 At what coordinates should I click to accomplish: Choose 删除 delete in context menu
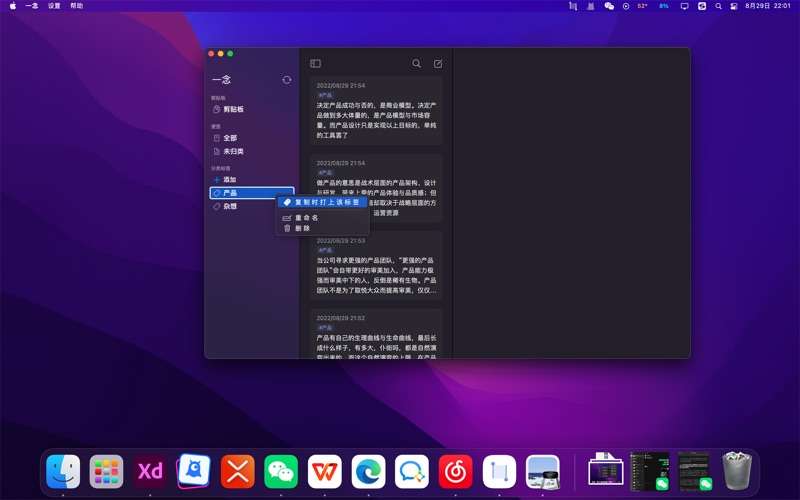coord(302,228)
